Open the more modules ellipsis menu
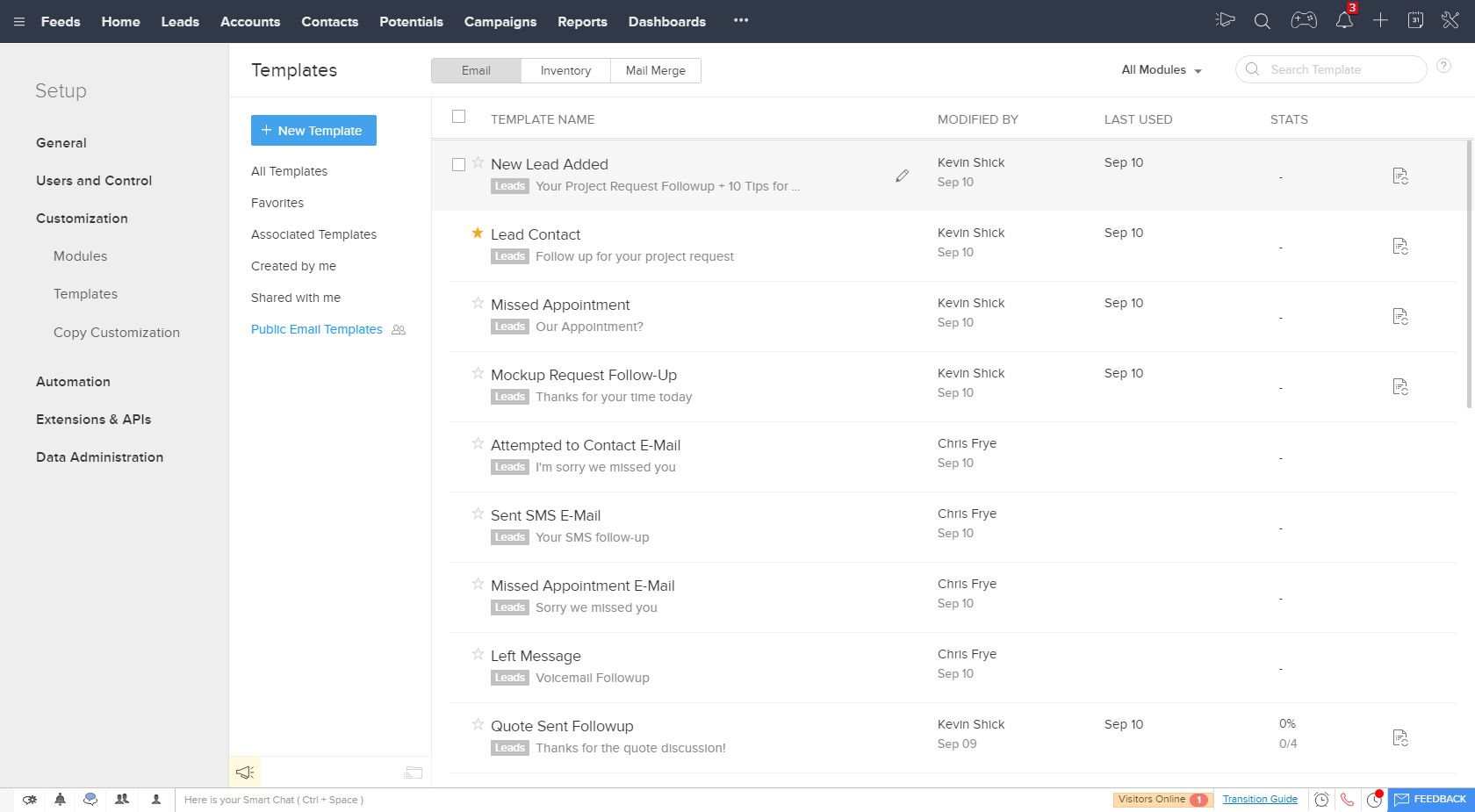The width and height of the screenshot is (1475, 812). click(x=741, y=21)
